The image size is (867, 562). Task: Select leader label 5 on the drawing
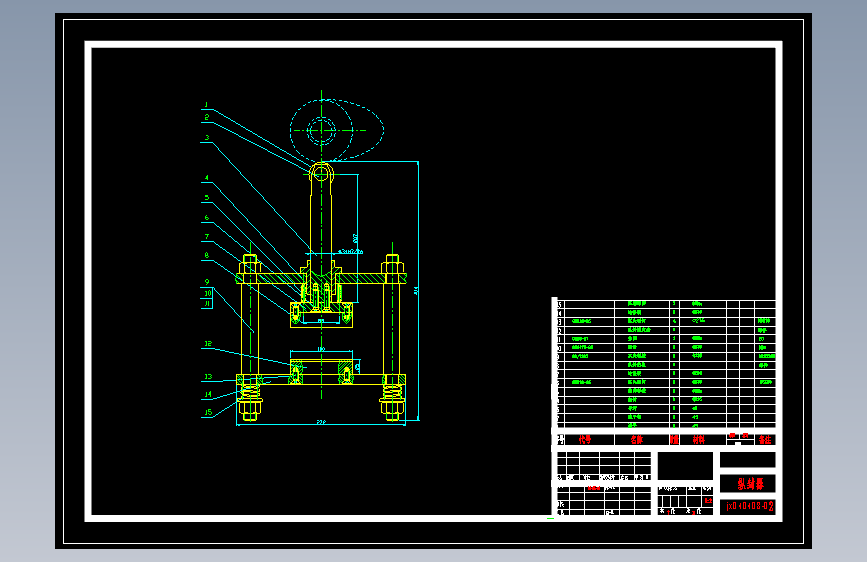pos(207,197)
